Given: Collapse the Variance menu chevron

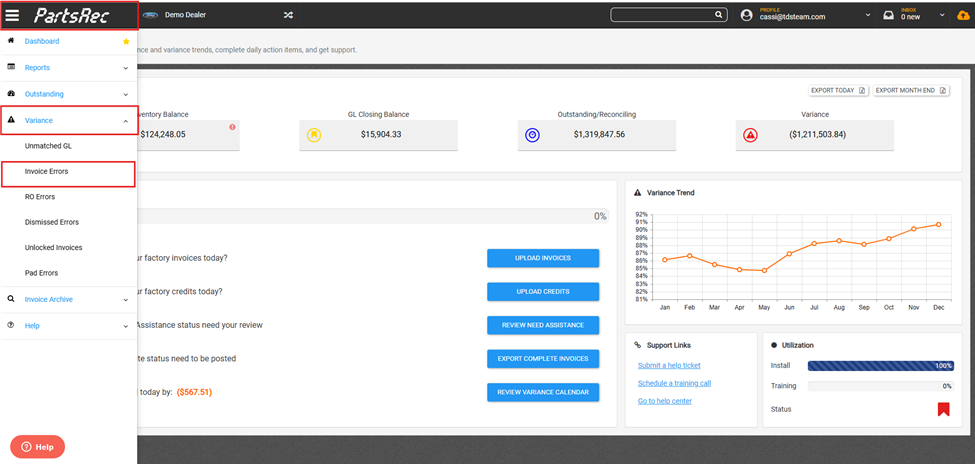Looking at the screenshot, I should [x=126, y=121].
